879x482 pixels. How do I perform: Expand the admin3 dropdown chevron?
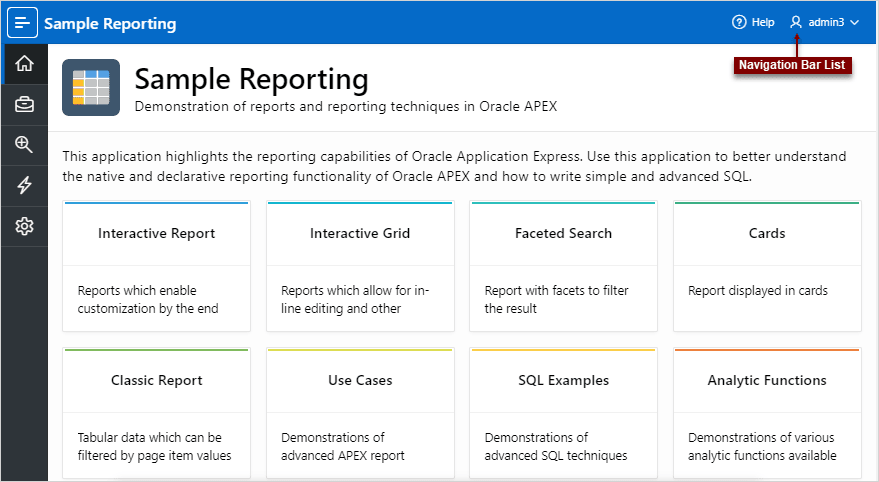[x=854, y=23]
